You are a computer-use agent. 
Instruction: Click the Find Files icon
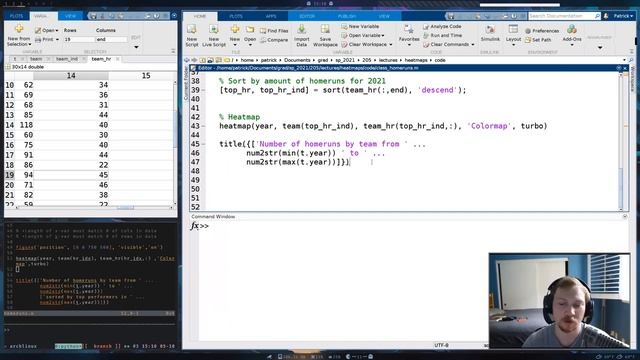tap(263, 31)
